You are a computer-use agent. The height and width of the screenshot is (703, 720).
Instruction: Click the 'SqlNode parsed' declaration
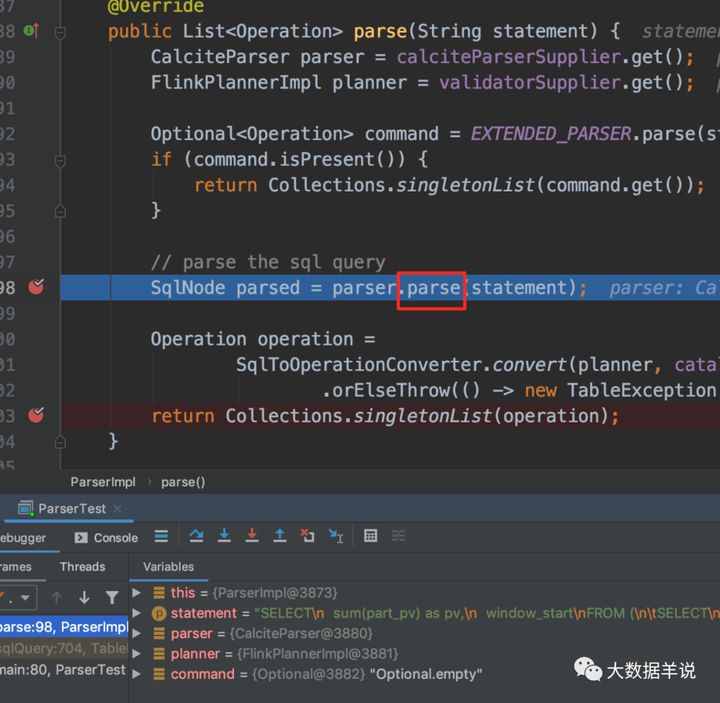pyautogui.click(x=225, y=287)
